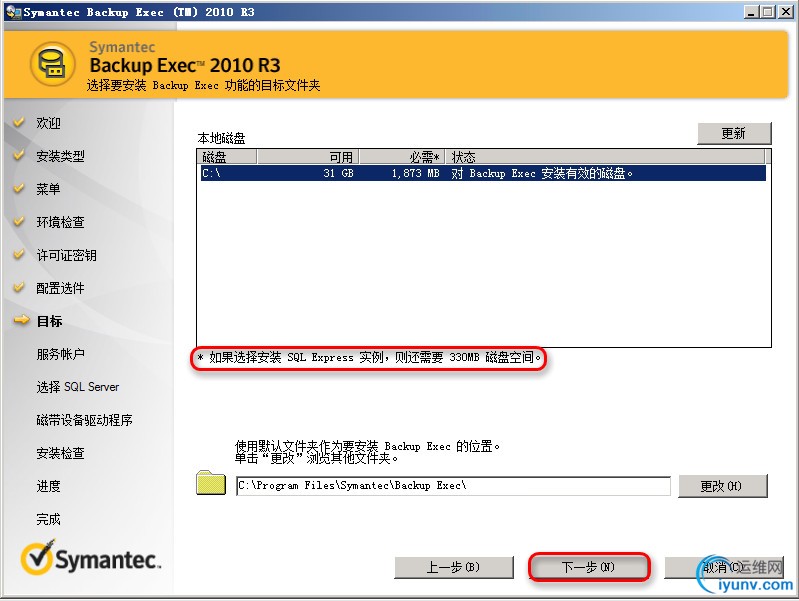Click the 必需* column header

403,156
